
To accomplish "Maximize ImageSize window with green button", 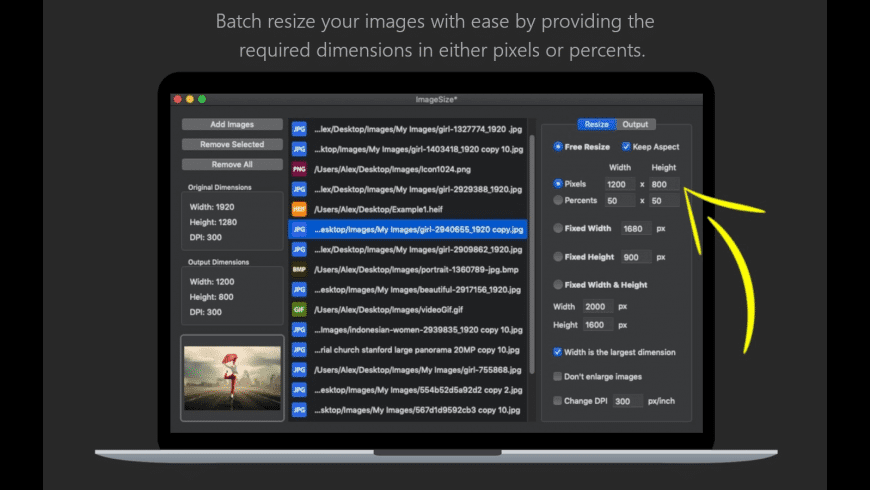I will tap(202, 99).
